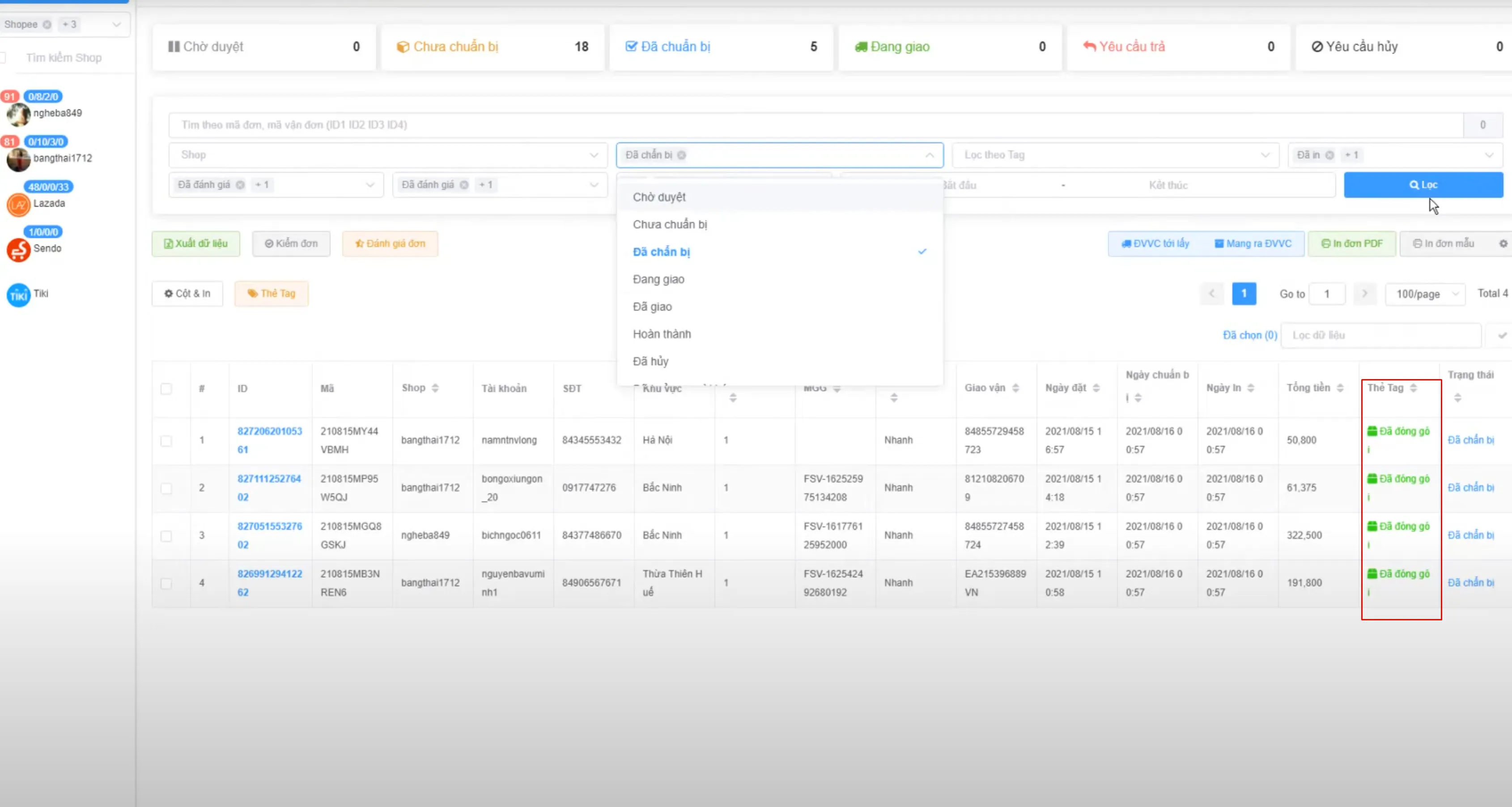Image resolution: width=1512 pixels, height=807 pixels.
Task: Check the row 4 order checkbox
Action: [x=166, y=584]
